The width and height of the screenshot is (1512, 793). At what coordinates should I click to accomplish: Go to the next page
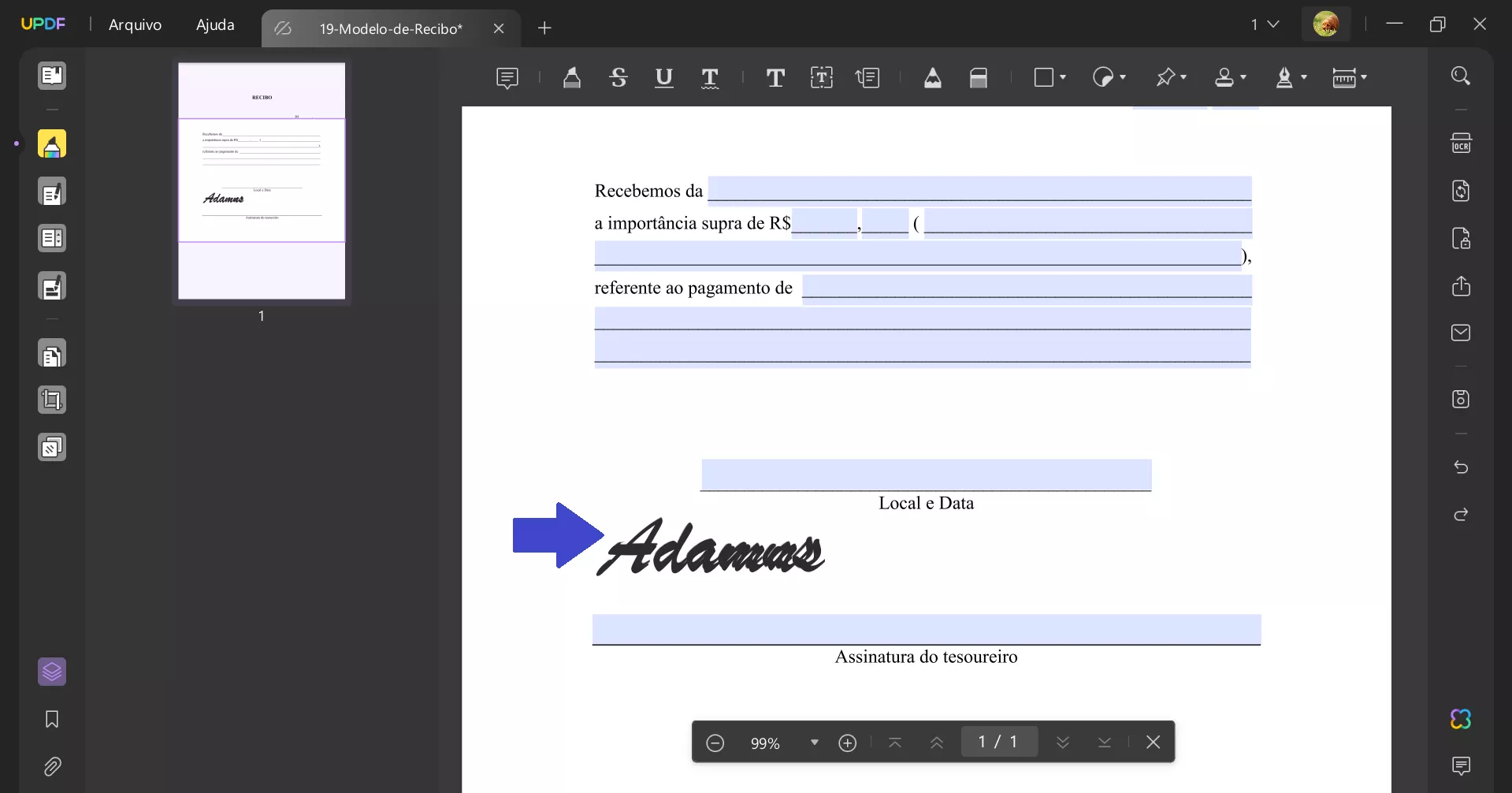(x=1063, y=743)
